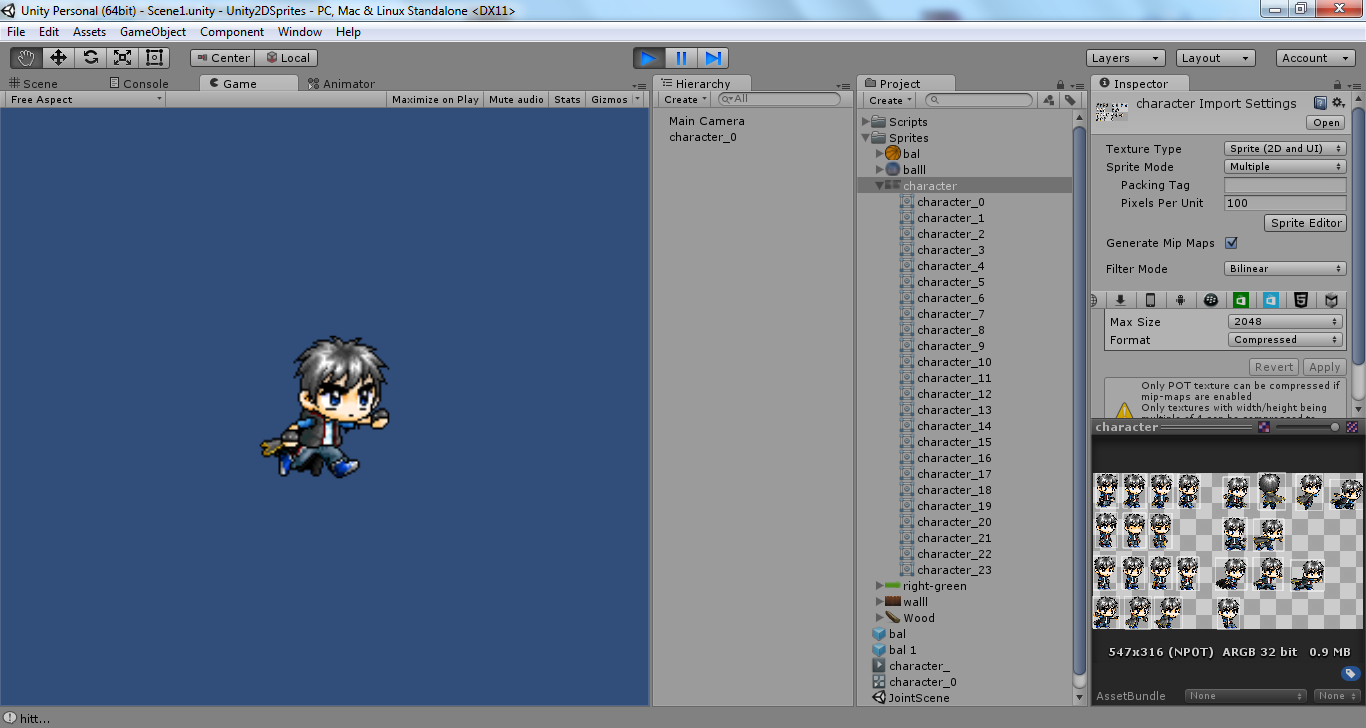Viewport: 1366px width, 728px height.
Task: Collapse the character sprite sheet arrow
Action: pyautogui.click(x=880, y=186)
